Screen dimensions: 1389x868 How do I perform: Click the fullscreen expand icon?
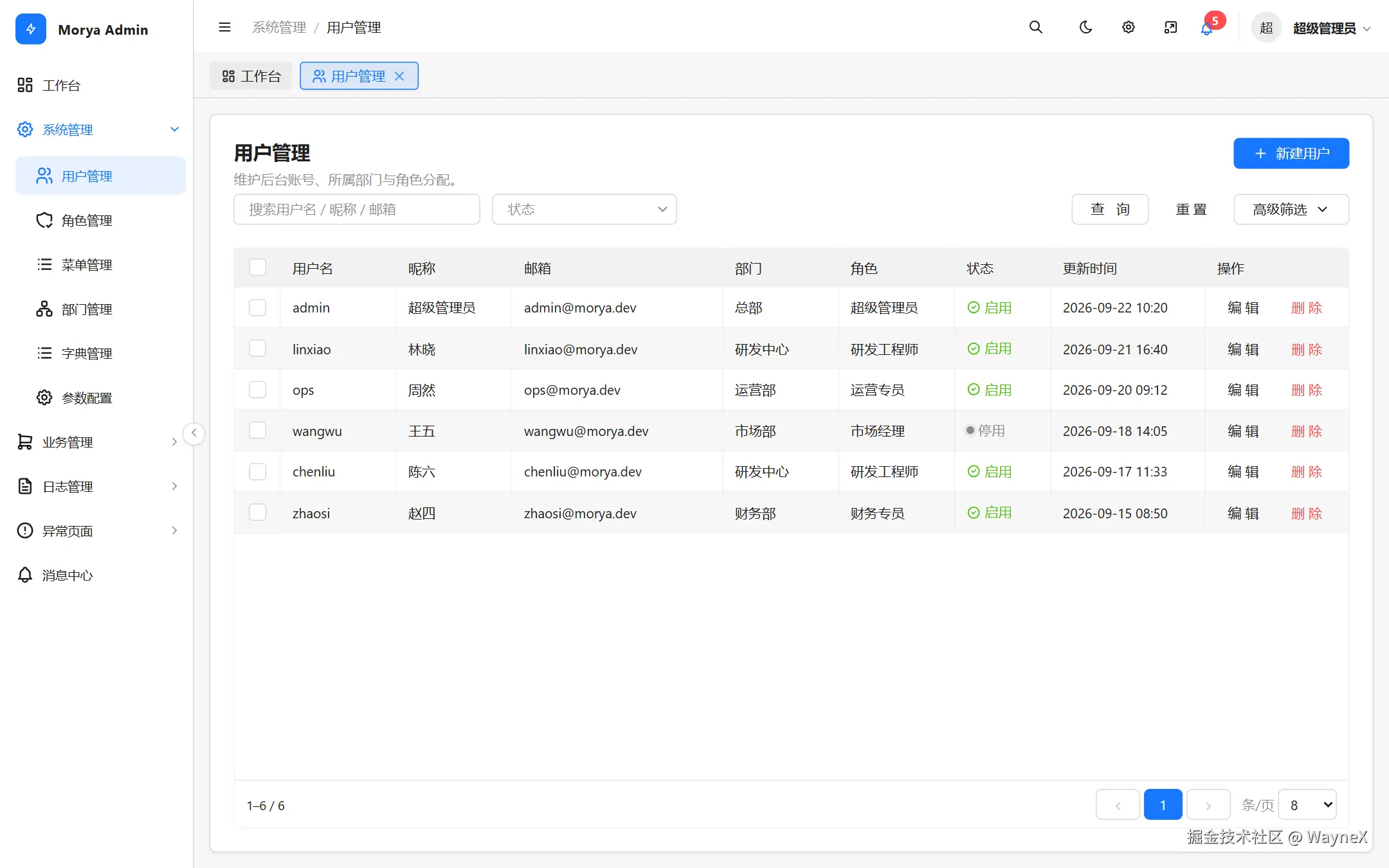pyautogui.click(x=1170, y=27)
